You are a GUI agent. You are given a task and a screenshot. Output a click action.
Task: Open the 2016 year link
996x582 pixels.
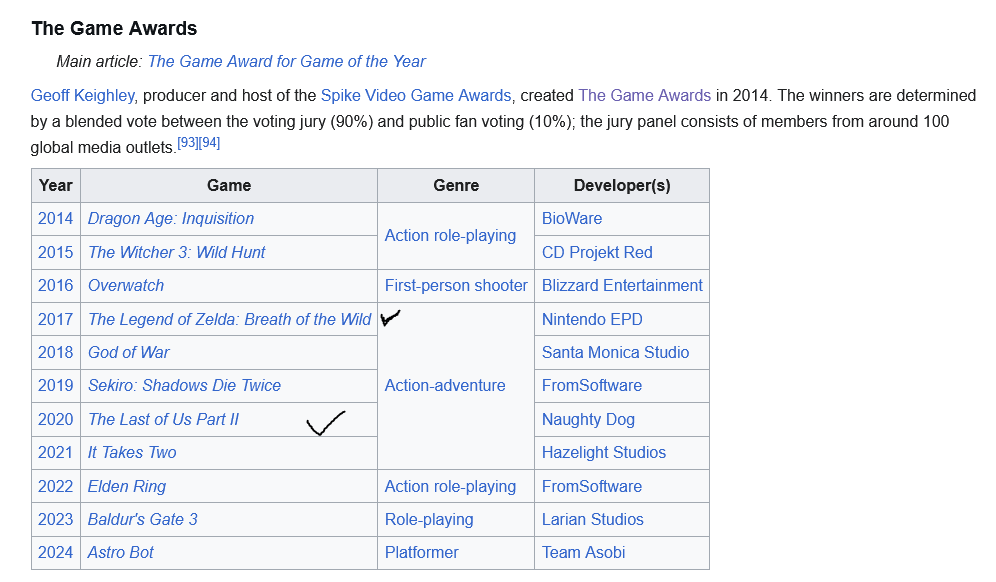tap(55, 285)
